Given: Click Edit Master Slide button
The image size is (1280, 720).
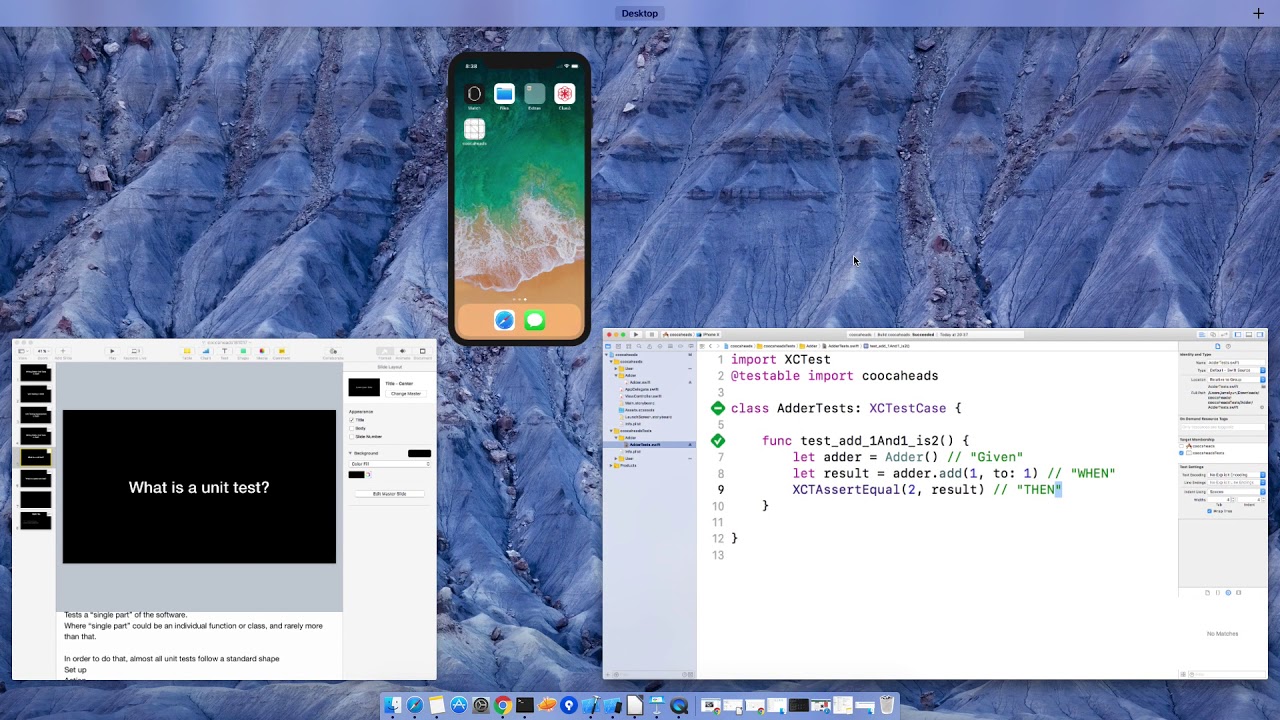Looking at the screenshot, I should pos(389,494).
